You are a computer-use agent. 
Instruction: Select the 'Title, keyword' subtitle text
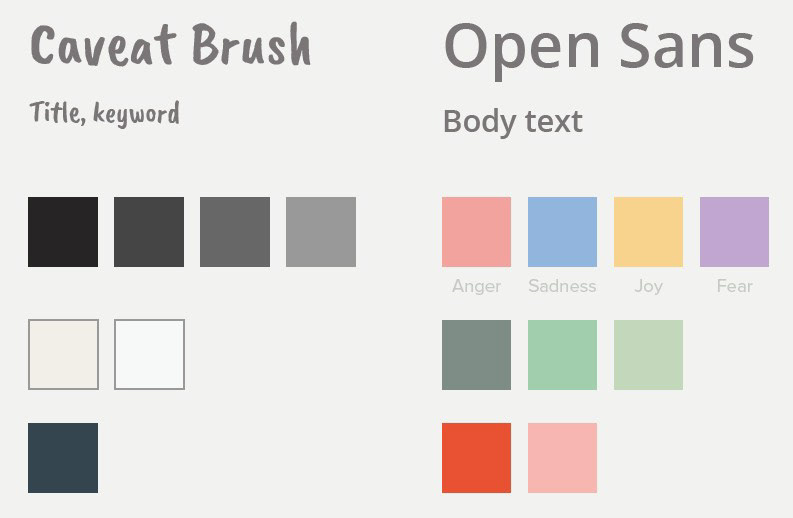[x=105, y=113]
